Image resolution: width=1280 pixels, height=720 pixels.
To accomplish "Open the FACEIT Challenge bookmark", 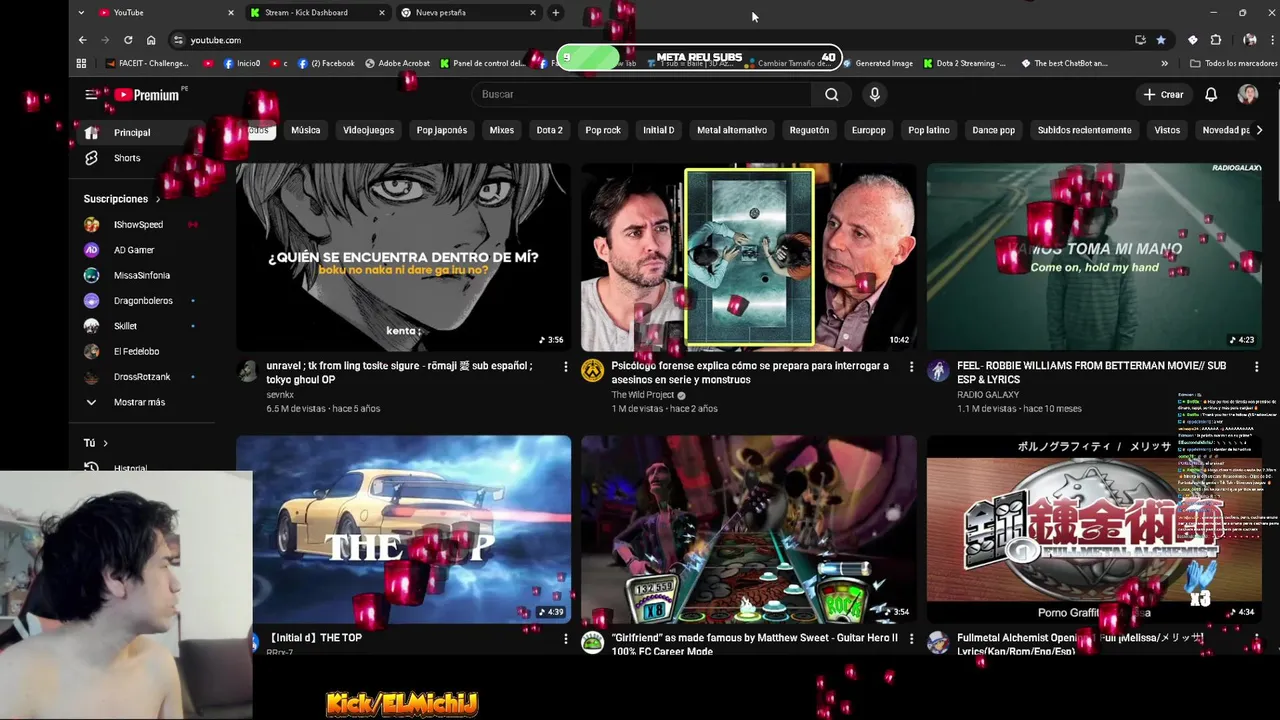I will (x=147, y=63).
